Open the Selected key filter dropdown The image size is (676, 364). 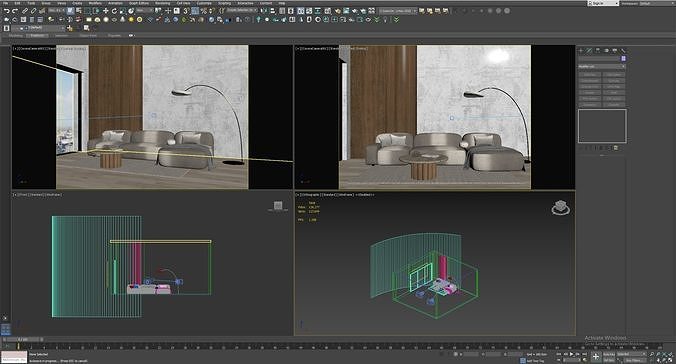(632, 354)
